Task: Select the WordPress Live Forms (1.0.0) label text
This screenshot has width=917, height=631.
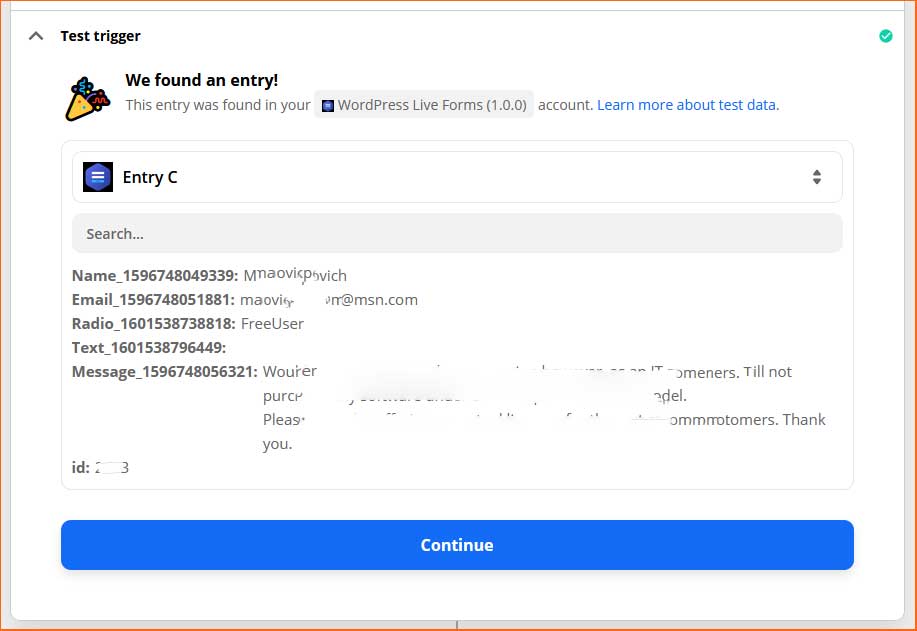Action: [432, 105]
